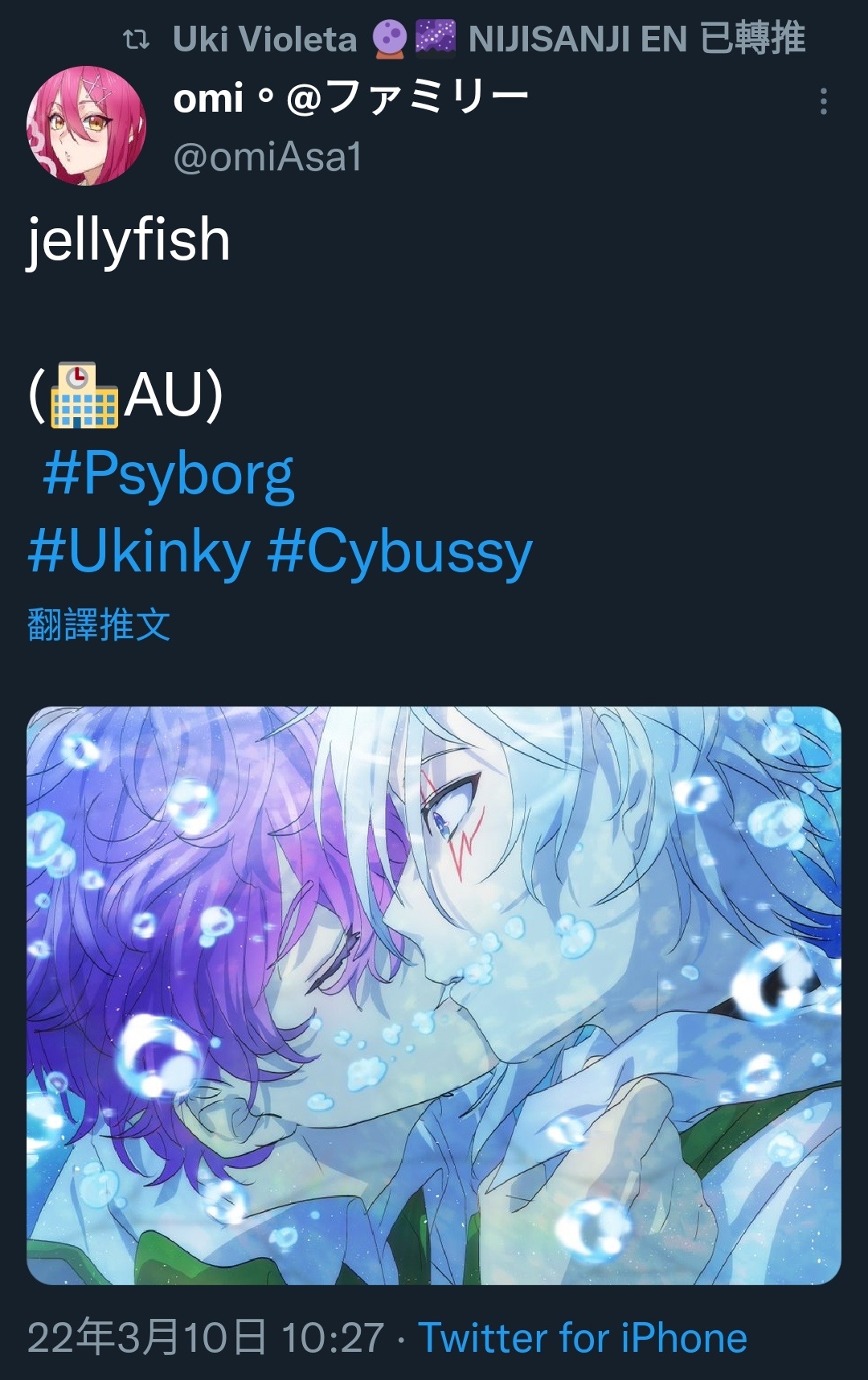Screen dimensions: 868x1380
Task: Tap NIJISANJI EN in the retweeter name
Action: pyautogui.click(x=577, y=39)
